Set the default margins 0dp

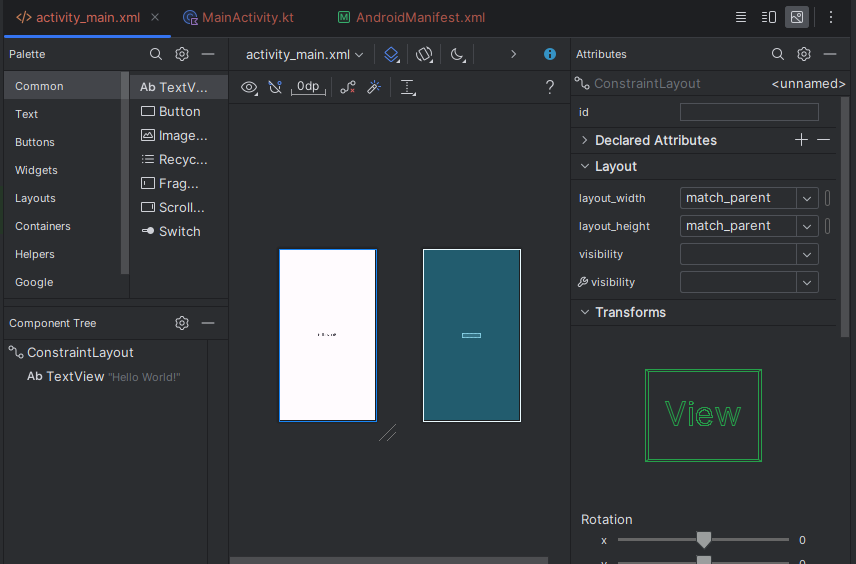[308, 87]
